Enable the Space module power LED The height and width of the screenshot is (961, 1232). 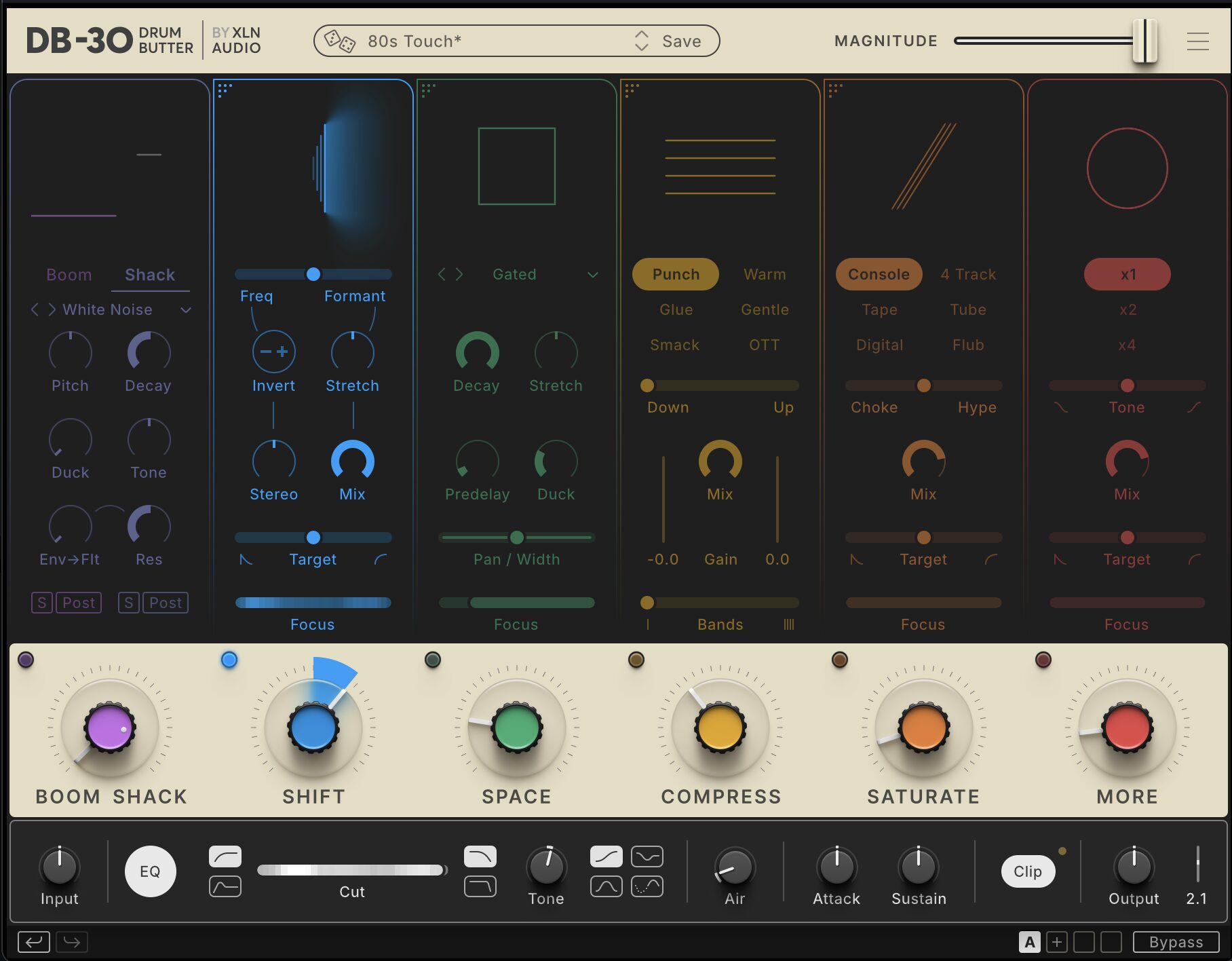coord(433,660)
